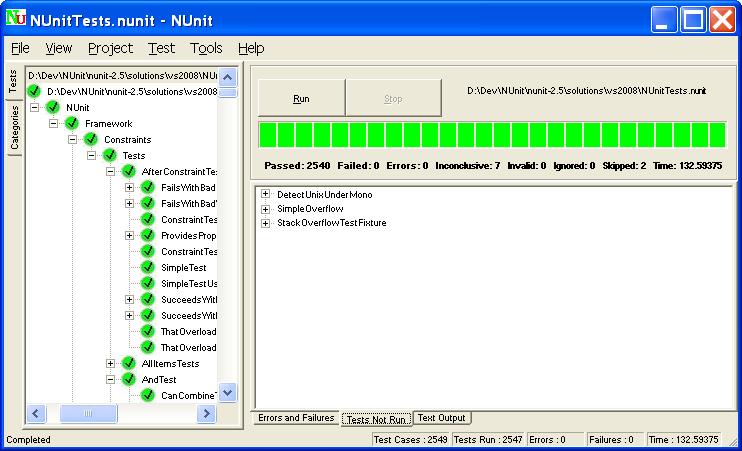The height and width of the screenshot is (451, 742).
Task: Click horizontal scrollbar left arrow
Action: (36, 413)
